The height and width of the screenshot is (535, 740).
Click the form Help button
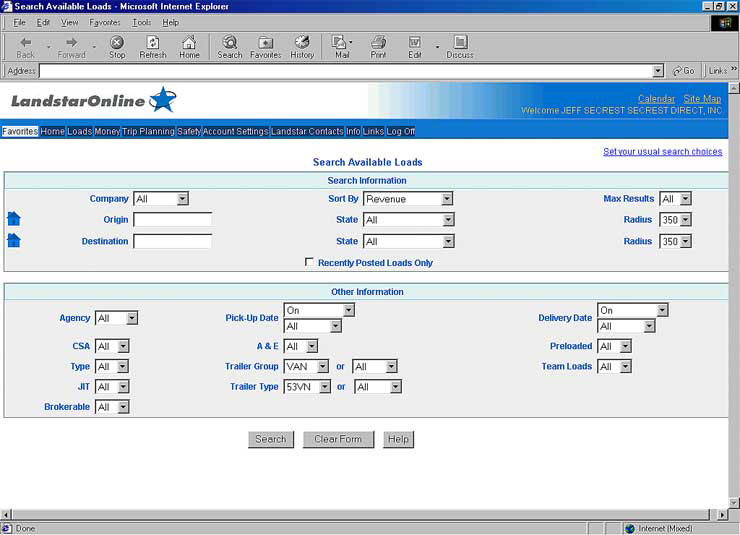[398, 439]
